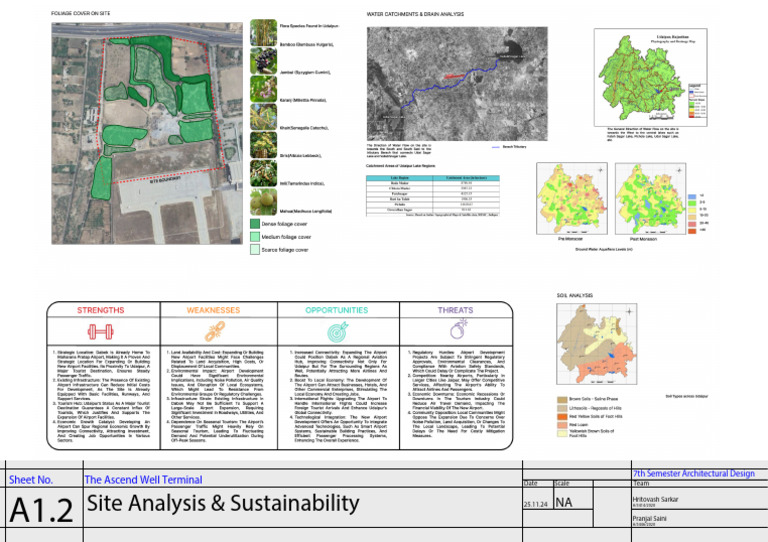
Task: Click the Yellowish Brown Soils swatch
Action: tap(562, 433)
